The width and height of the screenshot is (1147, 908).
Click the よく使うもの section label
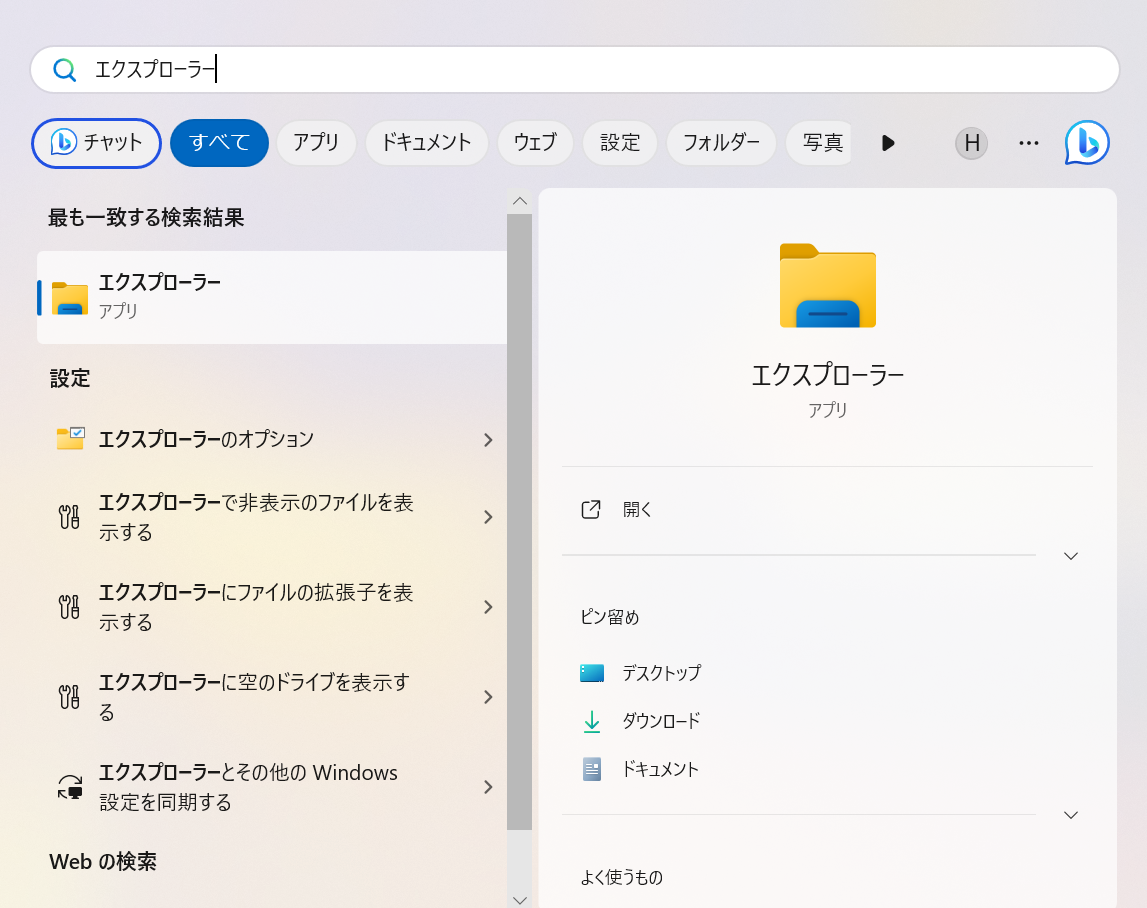[x=622, y=877]
